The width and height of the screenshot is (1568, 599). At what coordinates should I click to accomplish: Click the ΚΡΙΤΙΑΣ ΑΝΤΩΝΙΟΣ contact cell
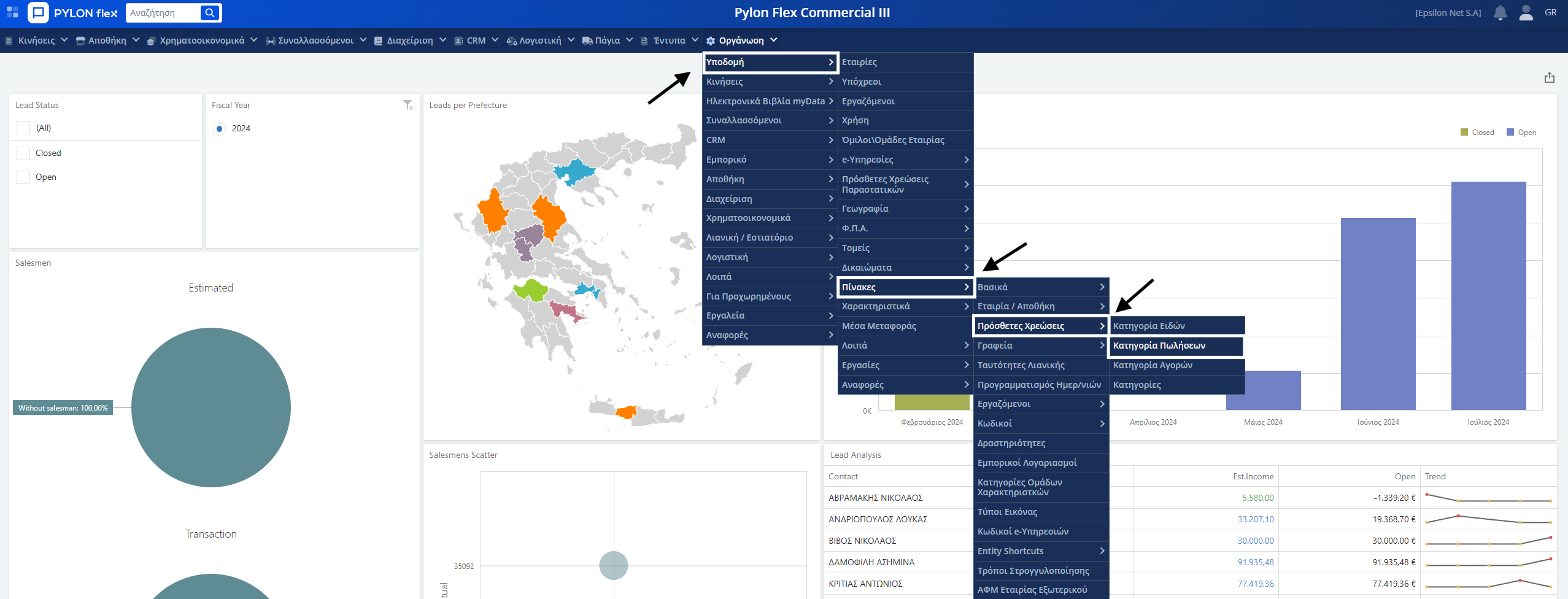click(865, 584)
